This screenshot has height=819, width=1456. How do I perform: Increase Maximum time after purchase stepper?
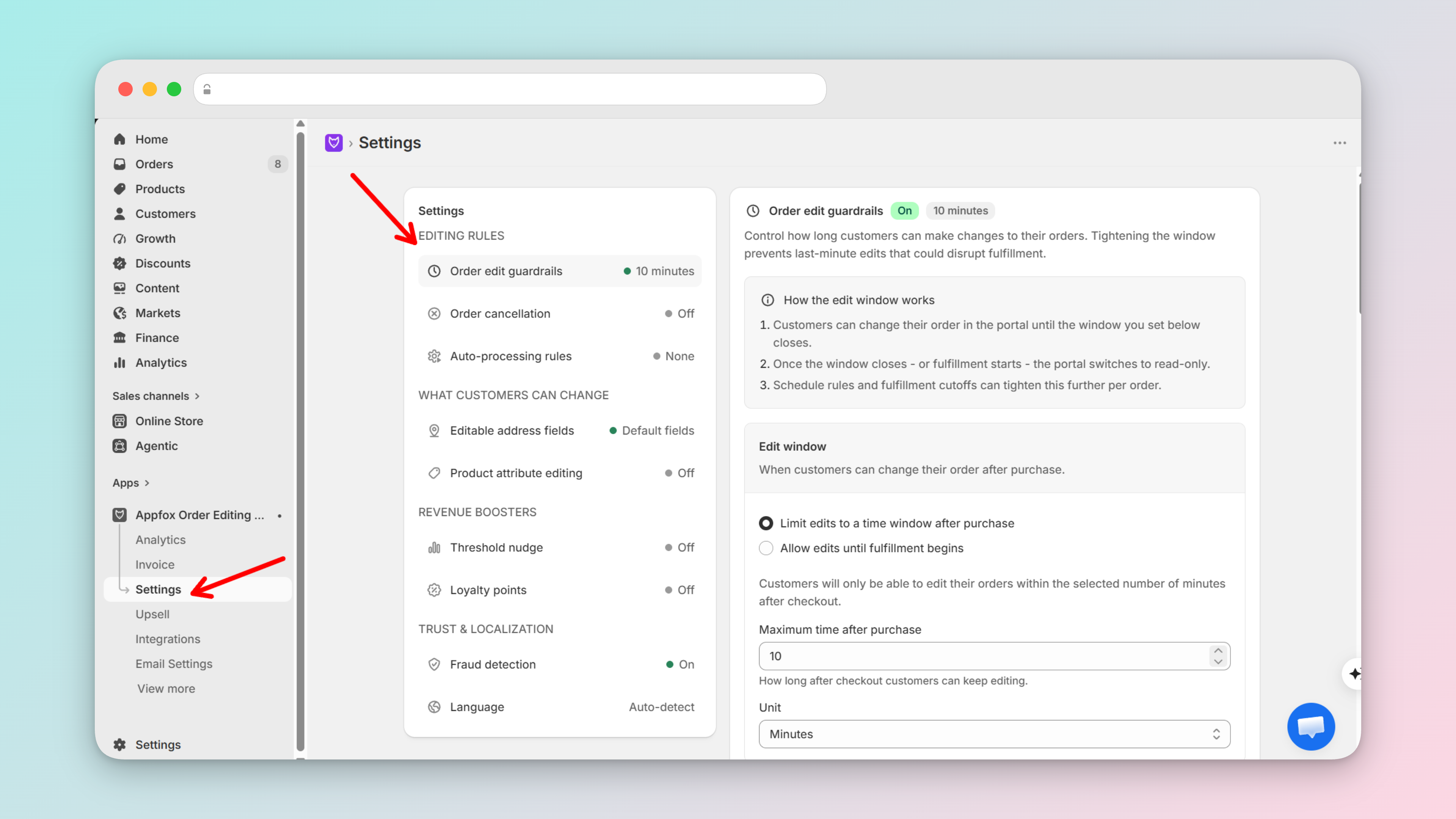click(1218, 651)
